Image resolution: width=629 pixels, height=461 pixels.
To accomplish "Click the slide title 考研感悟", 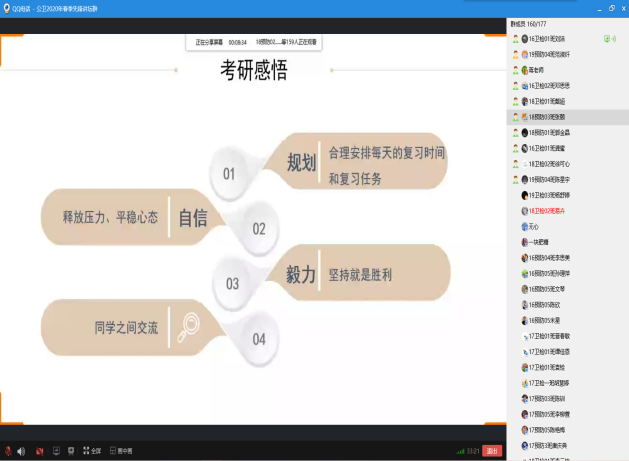I will [x=254, y=70].
